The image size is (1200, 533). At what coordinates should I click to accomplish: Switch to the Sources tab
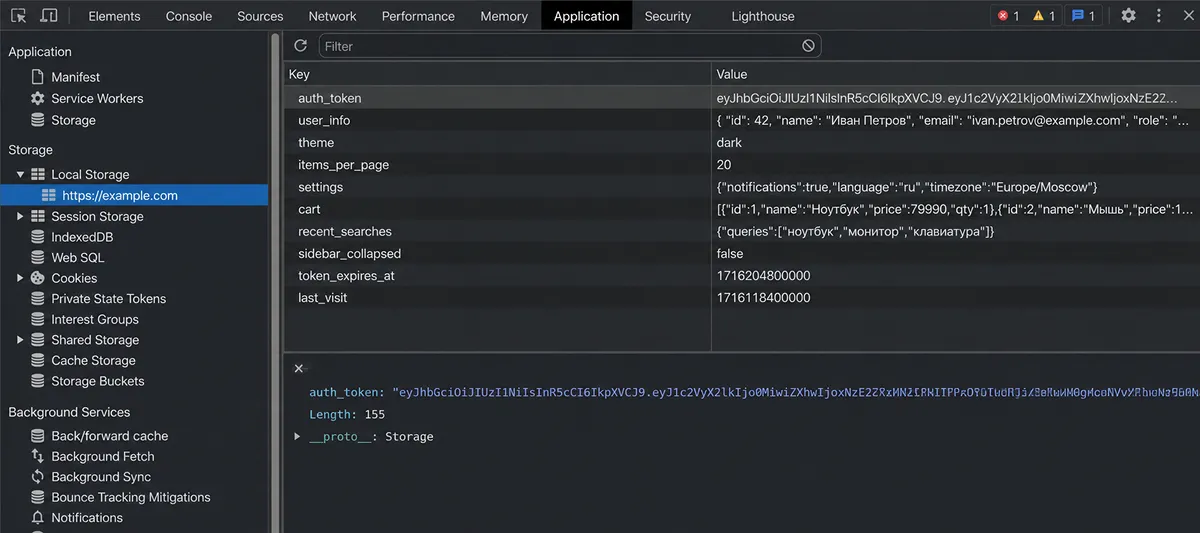[260, 16]
